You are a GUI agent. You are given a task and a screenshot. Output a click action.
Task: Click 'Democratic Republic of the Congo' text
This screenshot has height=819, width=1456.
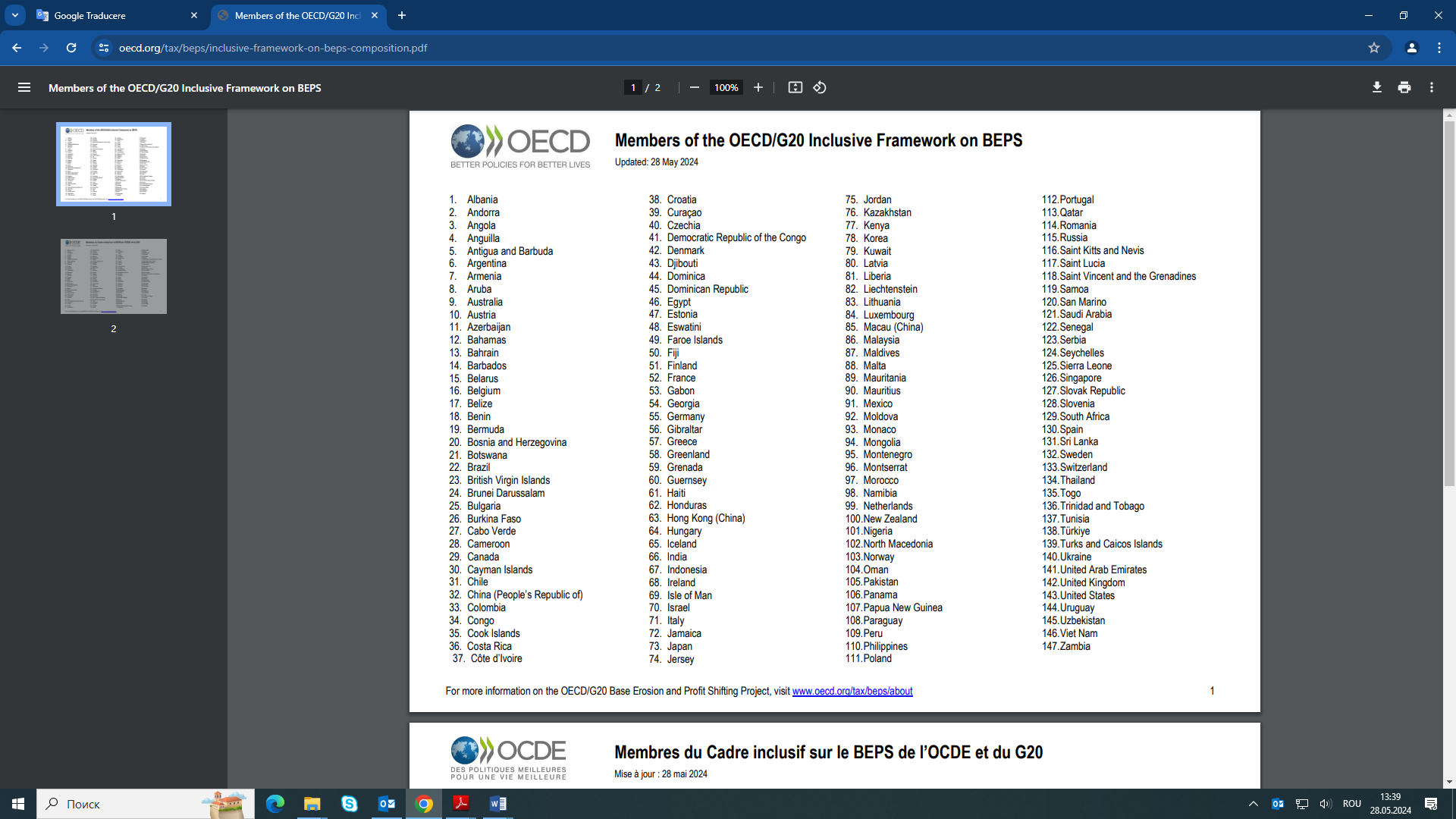click(736, 237)
